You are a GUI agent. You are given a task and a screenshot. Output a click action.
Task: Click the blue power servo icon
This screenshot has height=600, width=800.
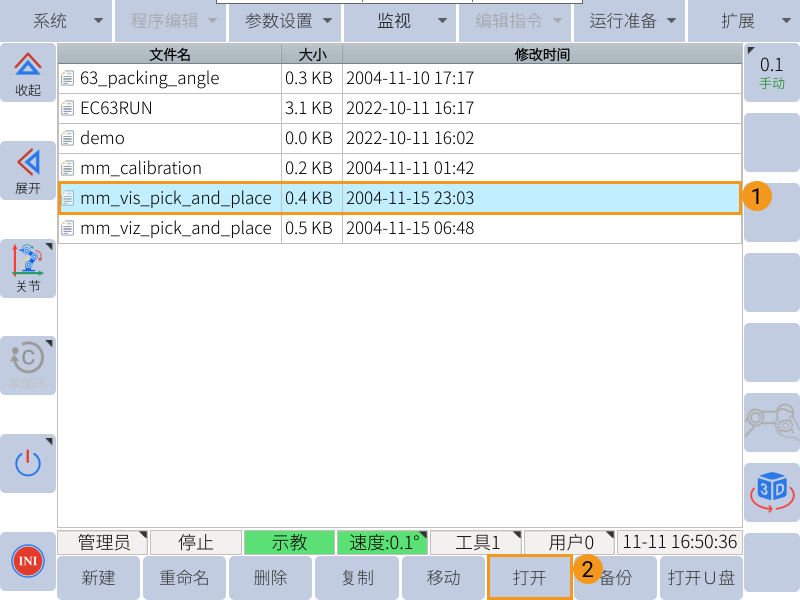pos(28,463)
